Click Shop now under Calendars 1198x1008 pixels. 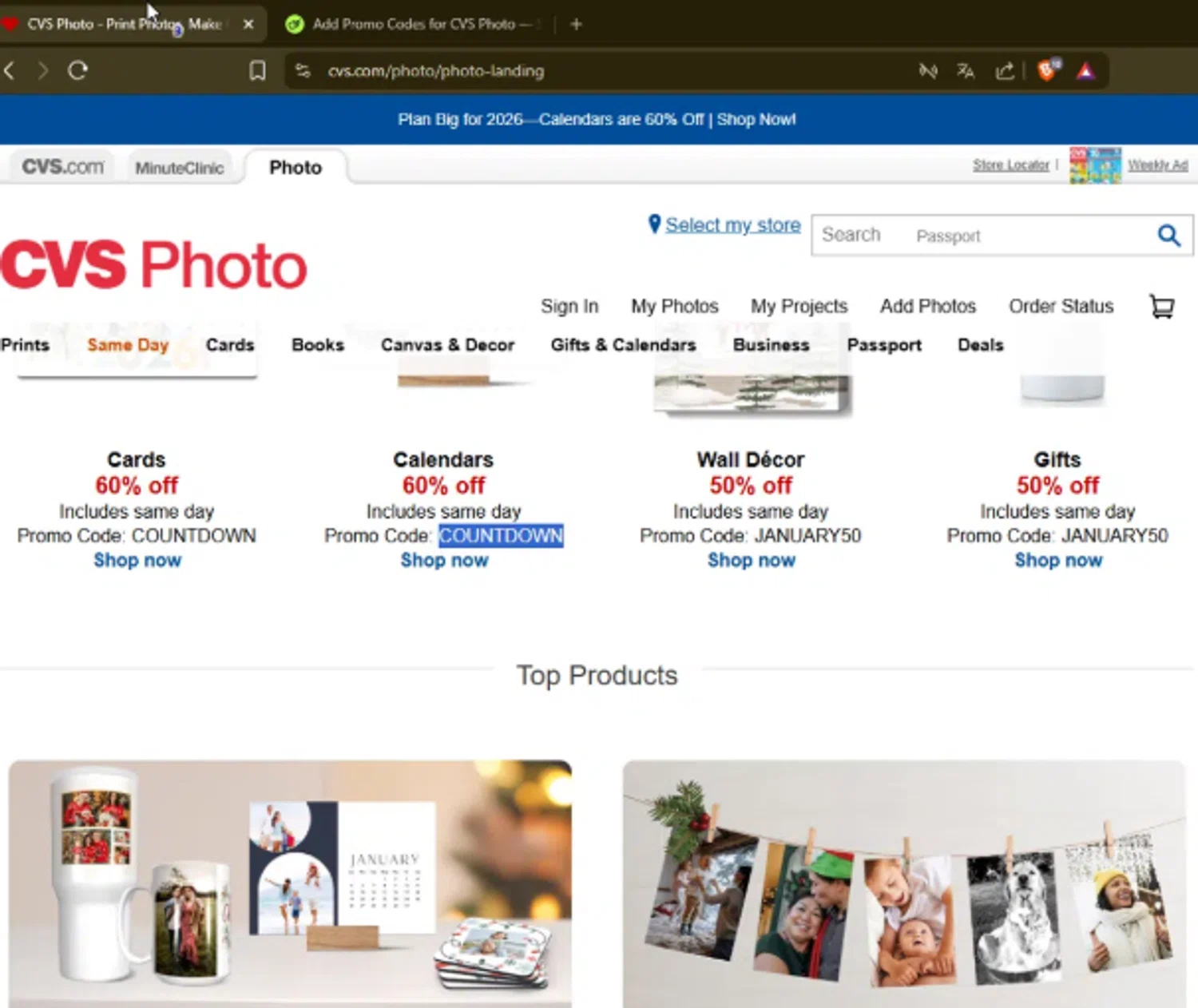(444, 560)
